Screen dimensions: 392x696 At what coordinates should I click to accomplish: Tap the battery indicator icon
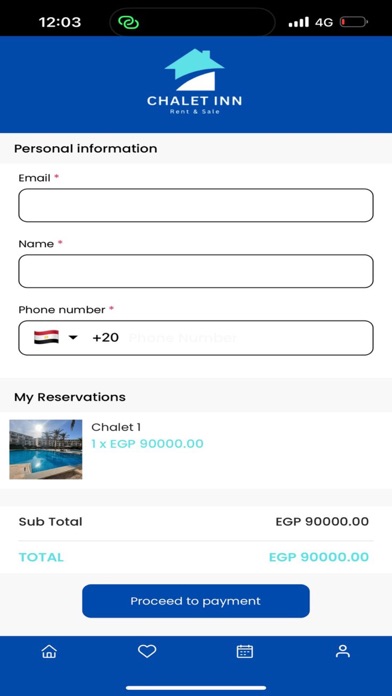pos(354,22)
